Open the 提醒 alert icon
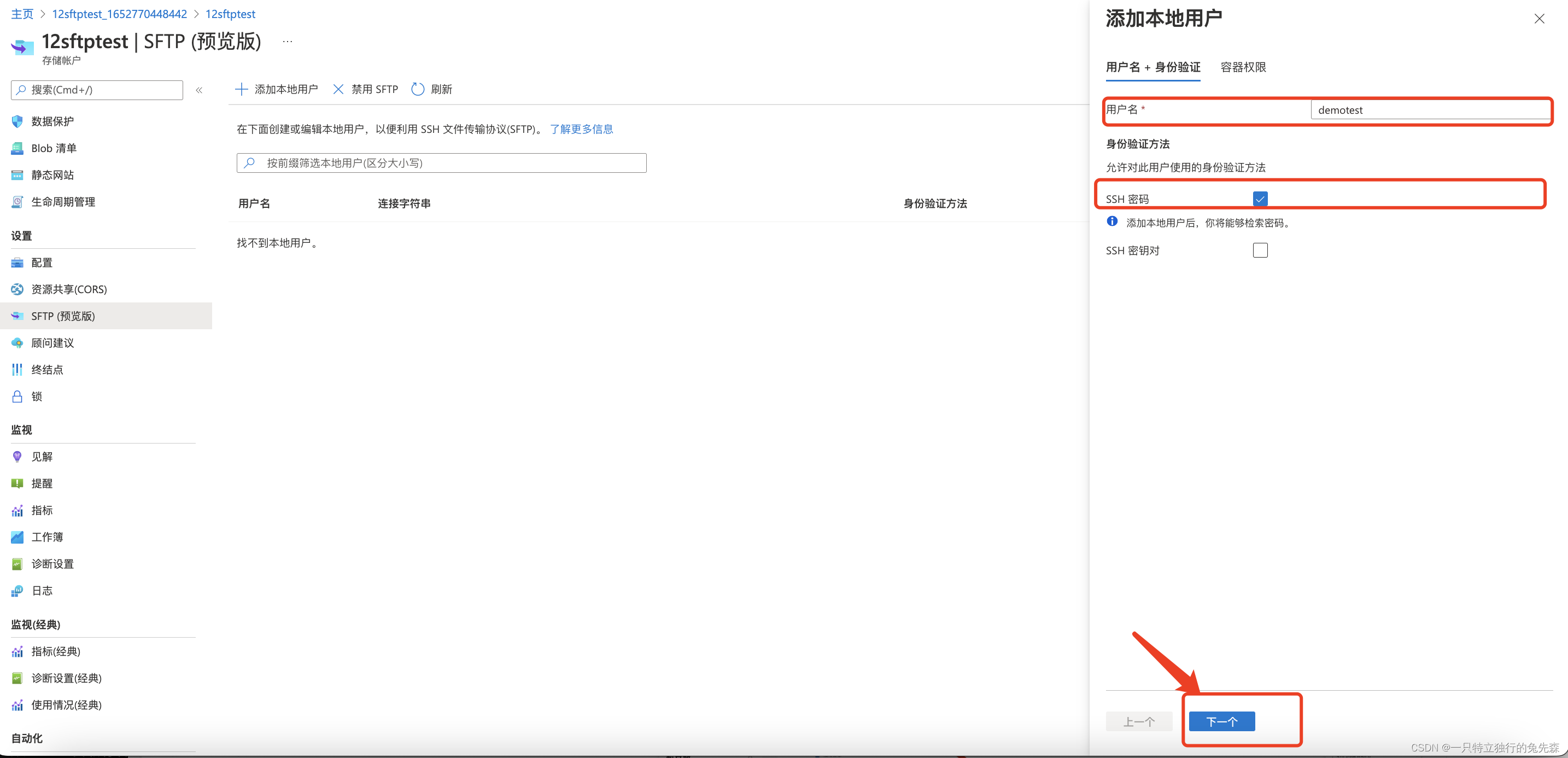Screen dimensions: 1568x758 coord(17,483)
